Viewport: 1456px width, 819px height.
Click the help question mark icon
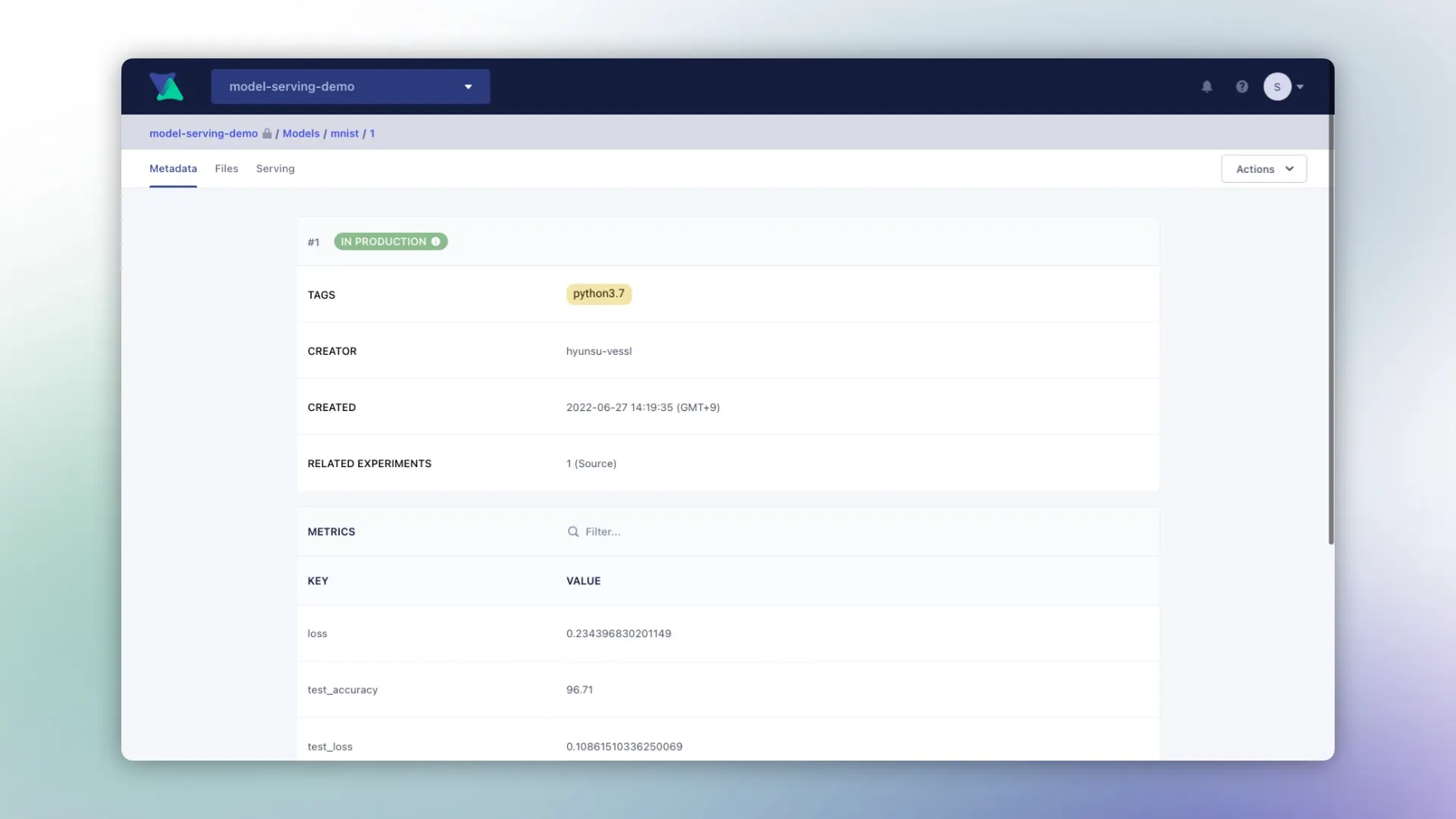[x=1241, y=86]
